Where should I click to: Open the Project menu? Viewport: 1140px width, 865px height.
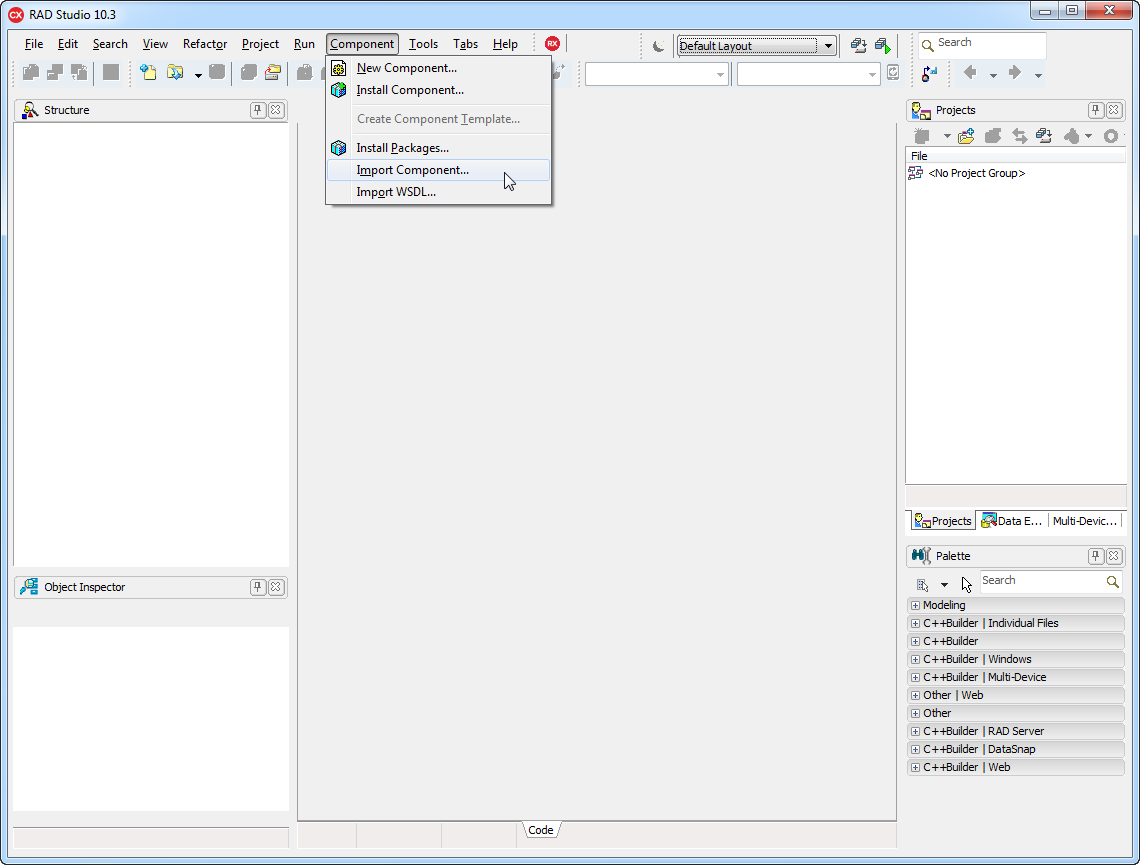(260, 44)
